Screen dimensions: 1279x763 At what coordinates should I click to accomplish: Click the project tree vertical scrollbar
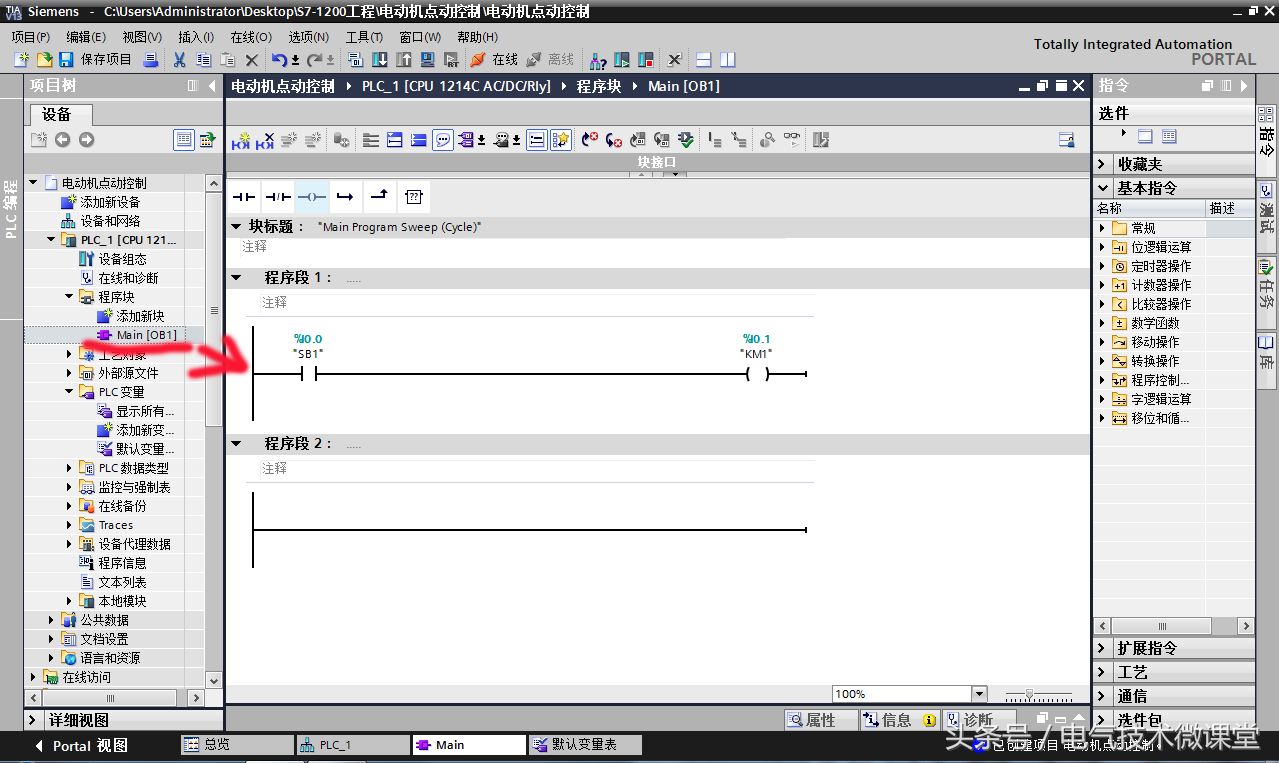(x=213, y=311)
